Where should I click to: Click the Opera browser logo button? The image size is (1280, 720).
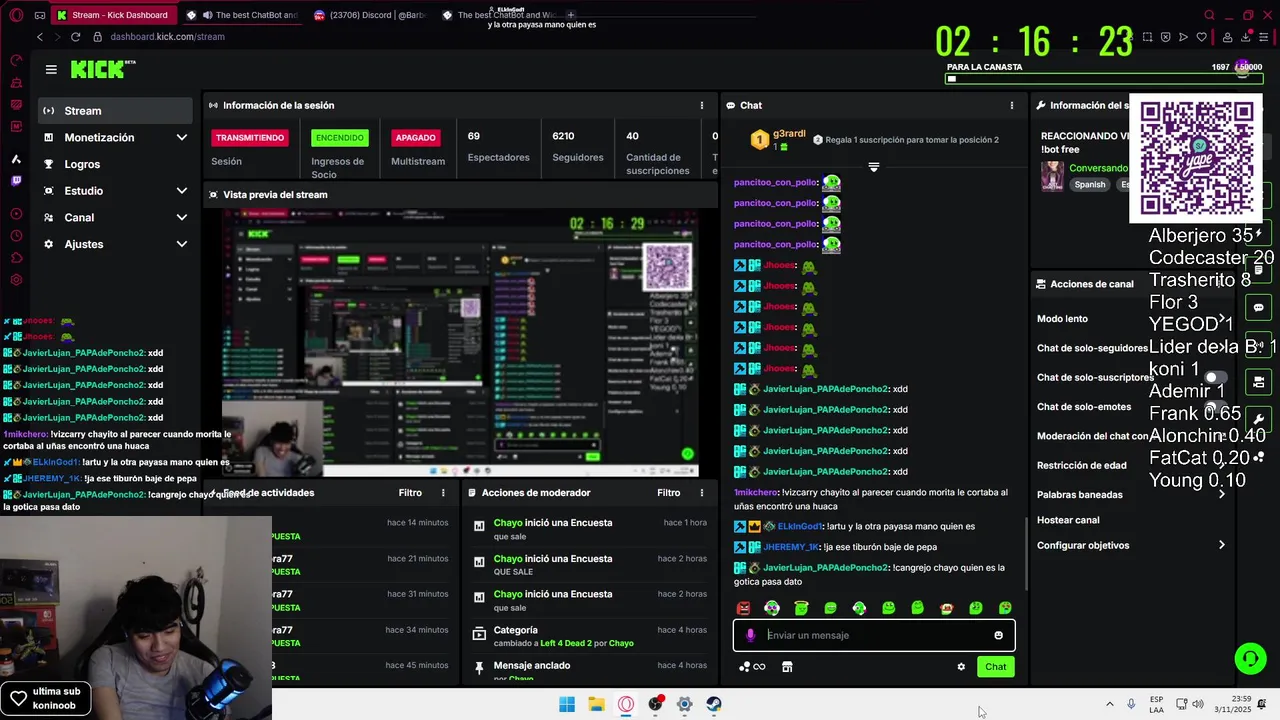coord(15,14)
